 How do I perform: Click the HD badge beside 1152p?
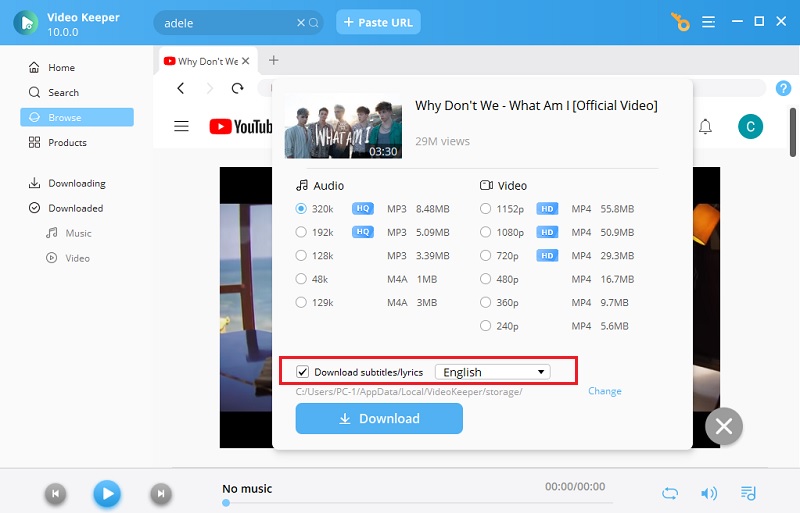(547, 208)
